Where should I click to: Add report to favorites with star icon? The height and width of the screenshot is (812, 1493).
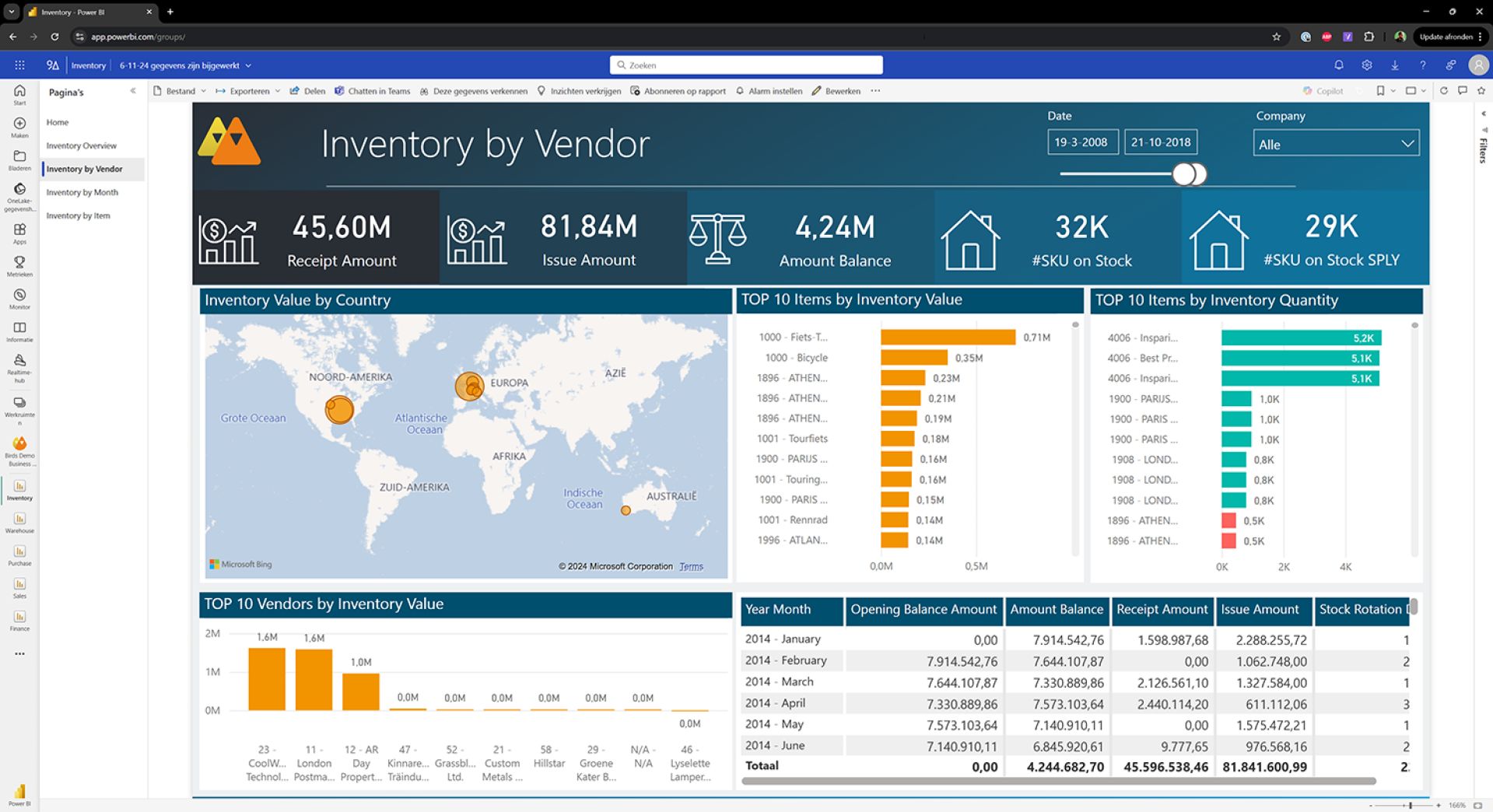[1481, 91]
